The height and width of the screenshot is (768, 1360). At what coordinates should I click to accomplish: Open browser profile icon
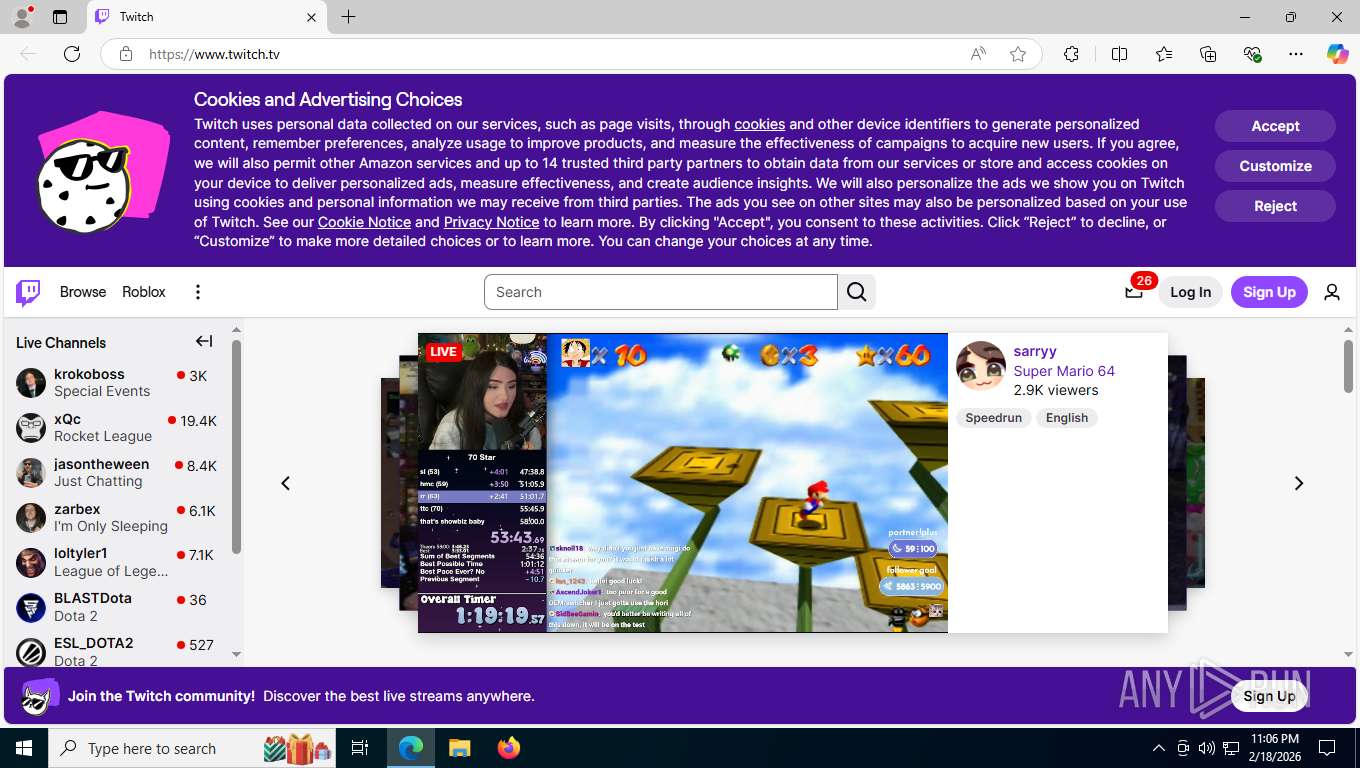[21, 16]
